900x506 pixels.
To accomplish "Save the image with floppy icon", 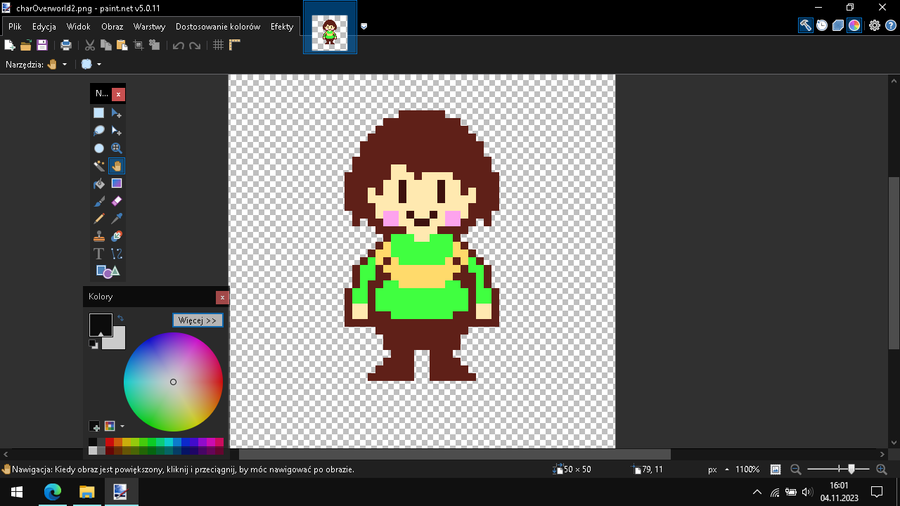I will coord(42,45).
